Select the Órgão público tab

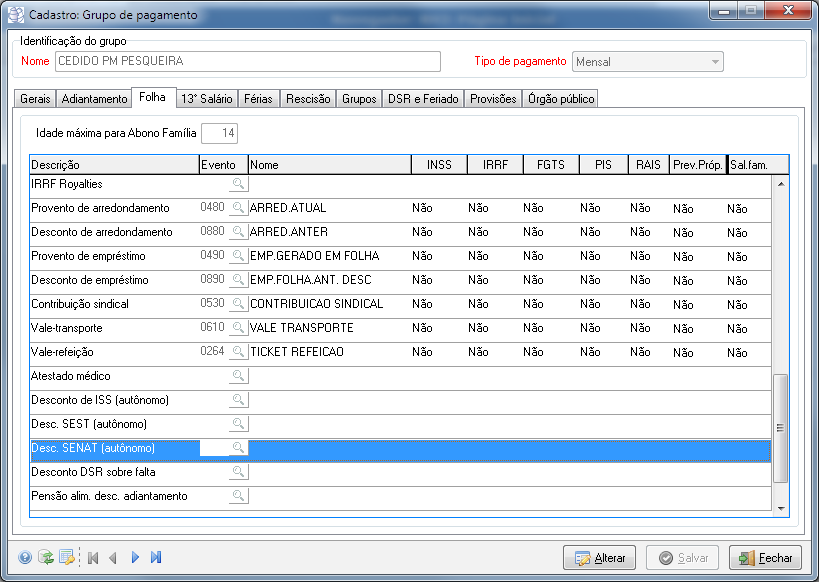[560, 99]
